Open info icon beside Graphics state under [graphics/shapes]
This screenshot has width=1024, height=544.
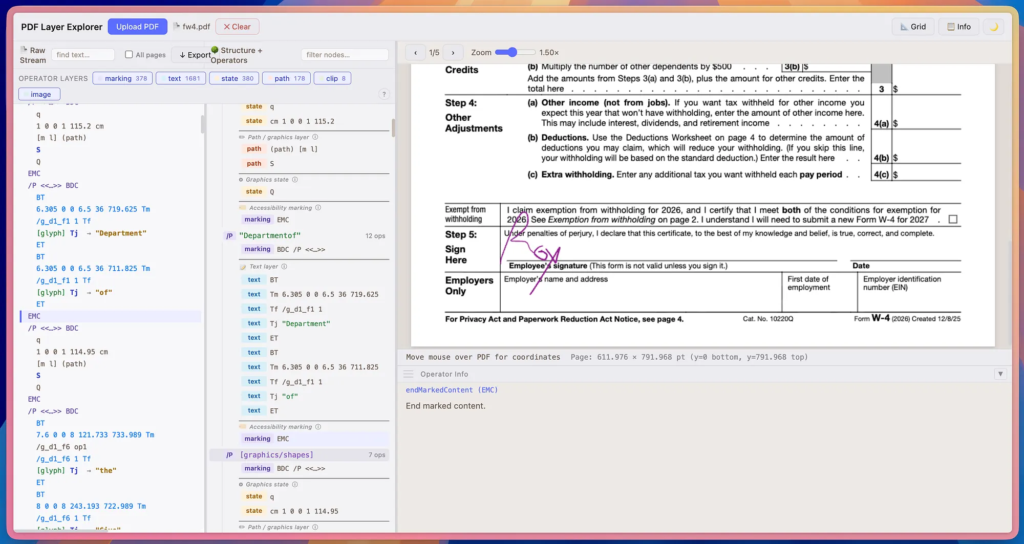[x=295, y=485]
